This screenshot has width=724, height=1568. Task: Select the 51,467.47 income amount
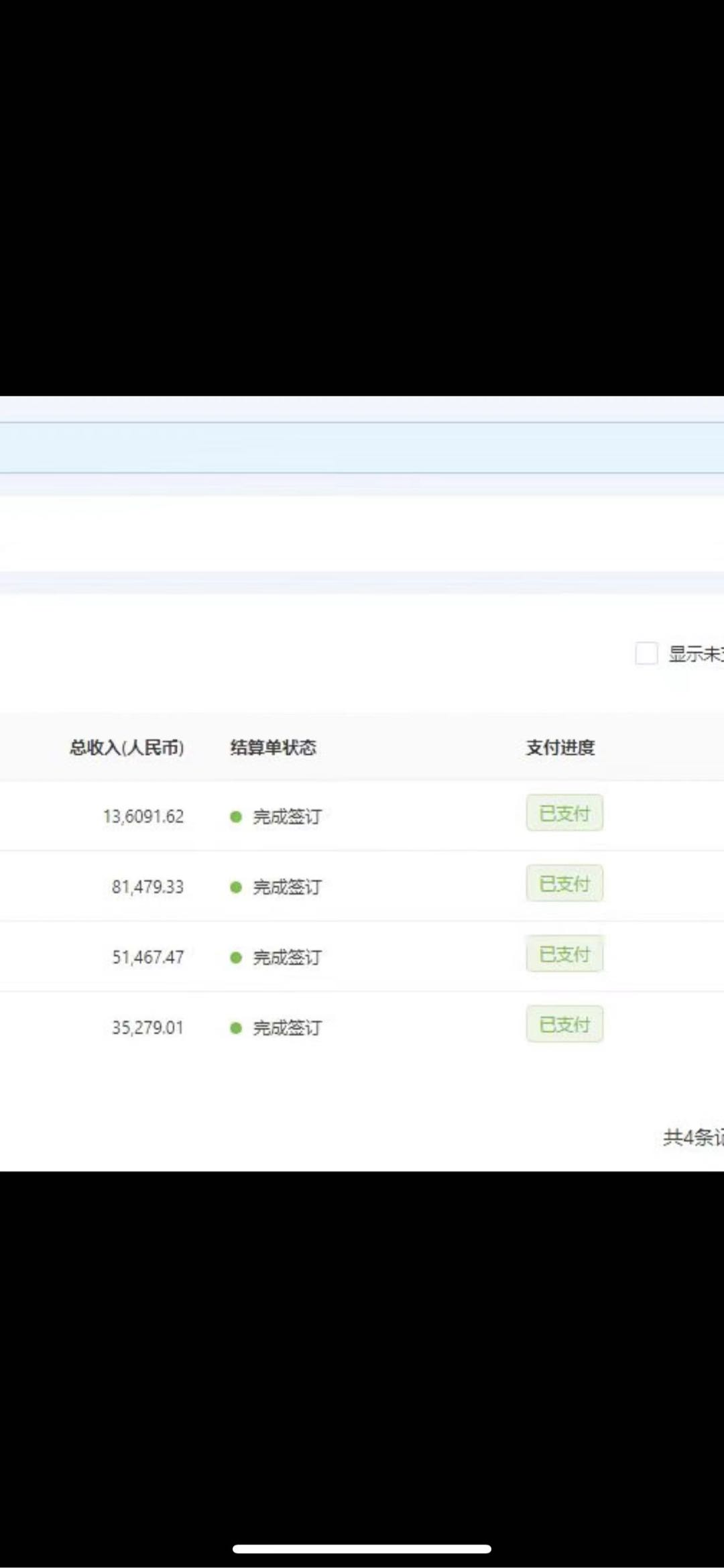click(147, 958)
